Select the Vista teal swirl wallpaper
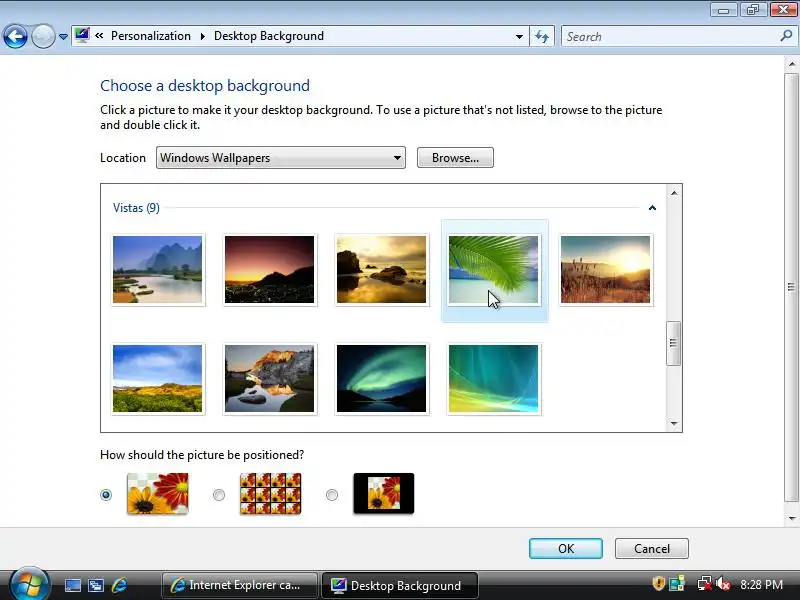Screen dimensions: 800x600 [x=493, y=379]
